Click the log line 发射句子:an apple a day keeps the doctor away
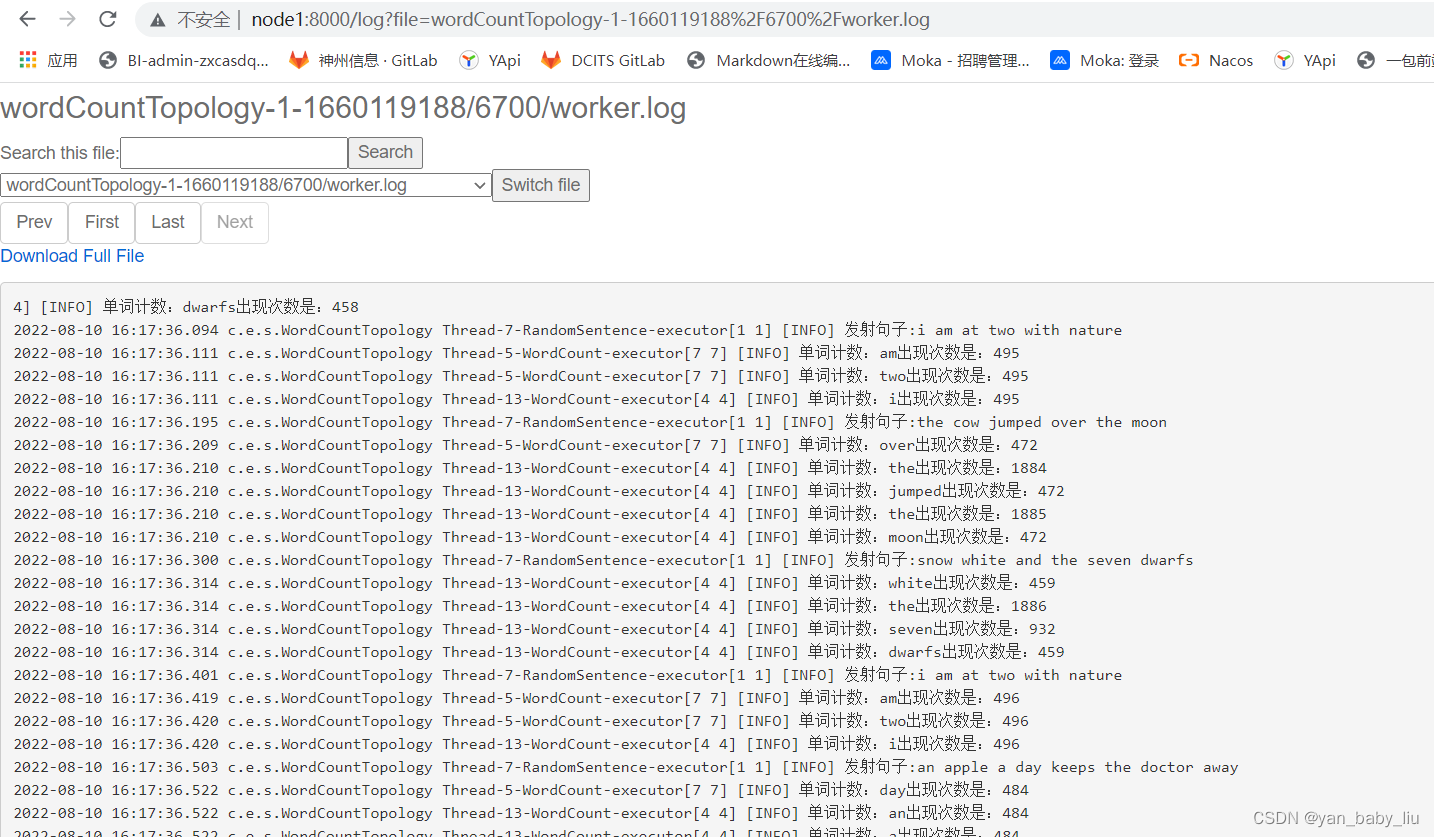 point(626,767)
